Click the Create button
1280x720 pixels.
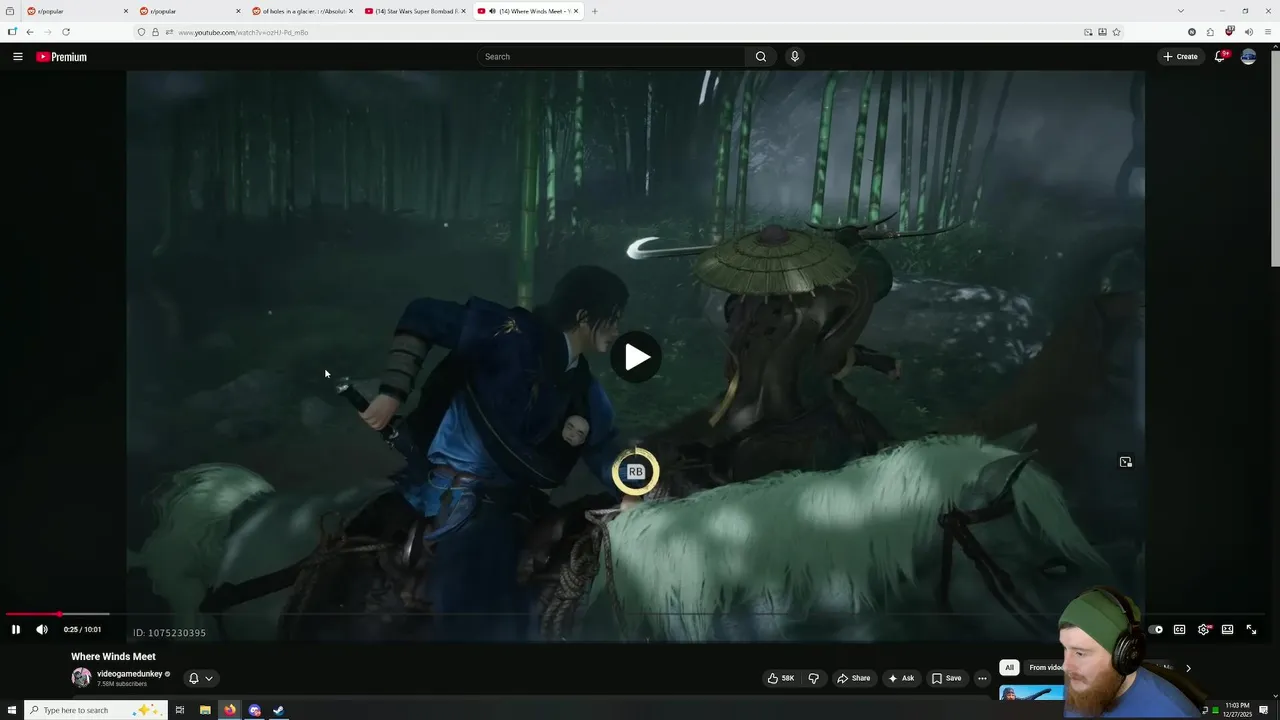[x=1180, y=57]
